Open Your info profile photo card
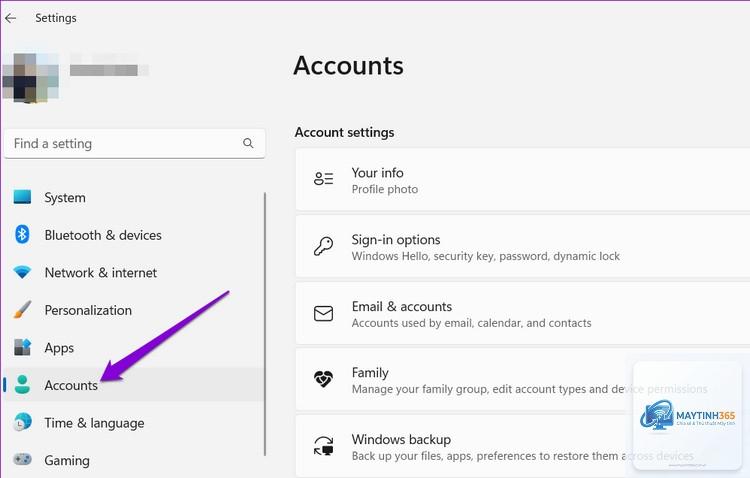Viewport: 750px width, 478px height. pyautogui.click(x=523, y=179)
